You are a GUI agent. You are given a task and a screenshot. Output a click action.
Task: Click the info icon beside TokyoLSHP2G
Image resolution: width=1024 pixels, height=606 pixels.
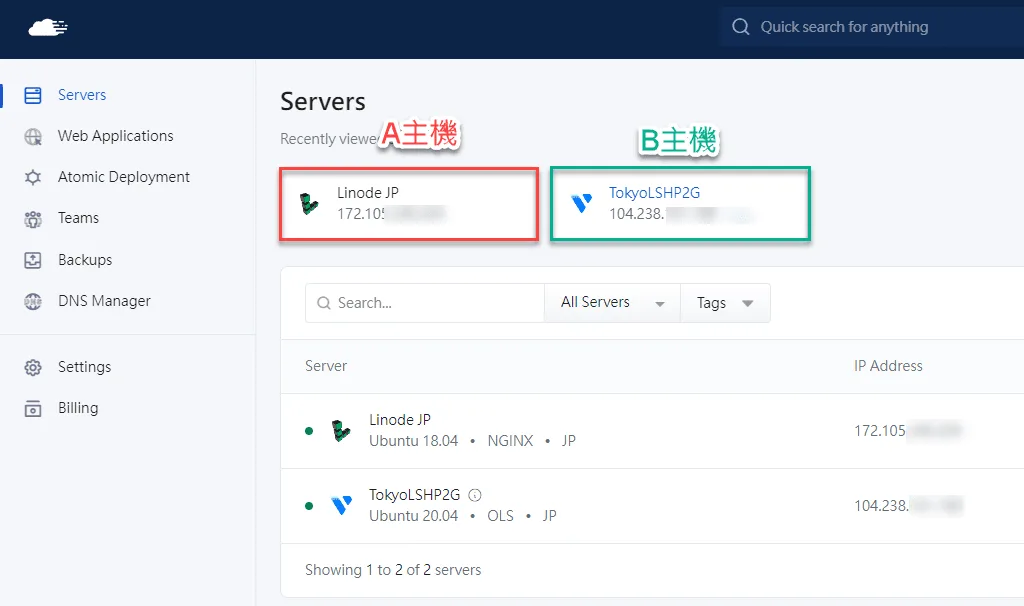(x=475, y=495)
